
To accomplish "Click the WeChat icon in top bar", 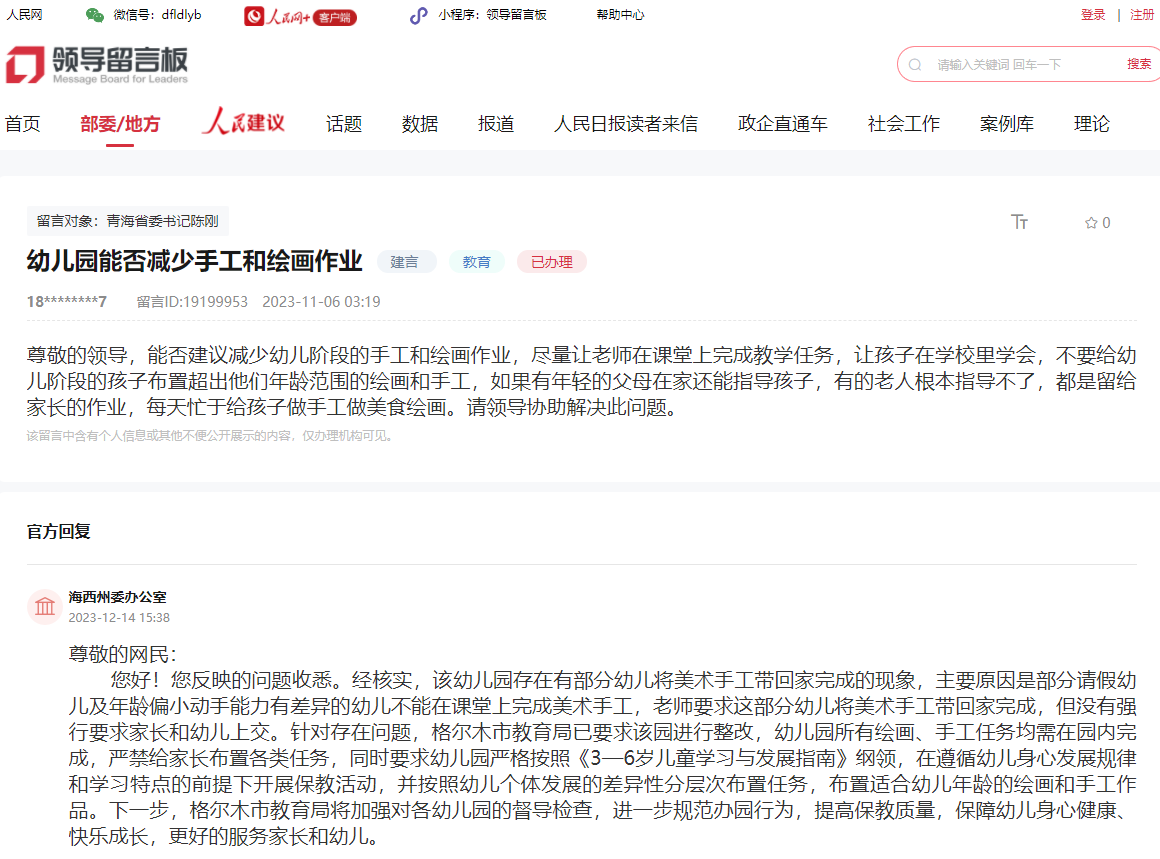I will 95,15.
